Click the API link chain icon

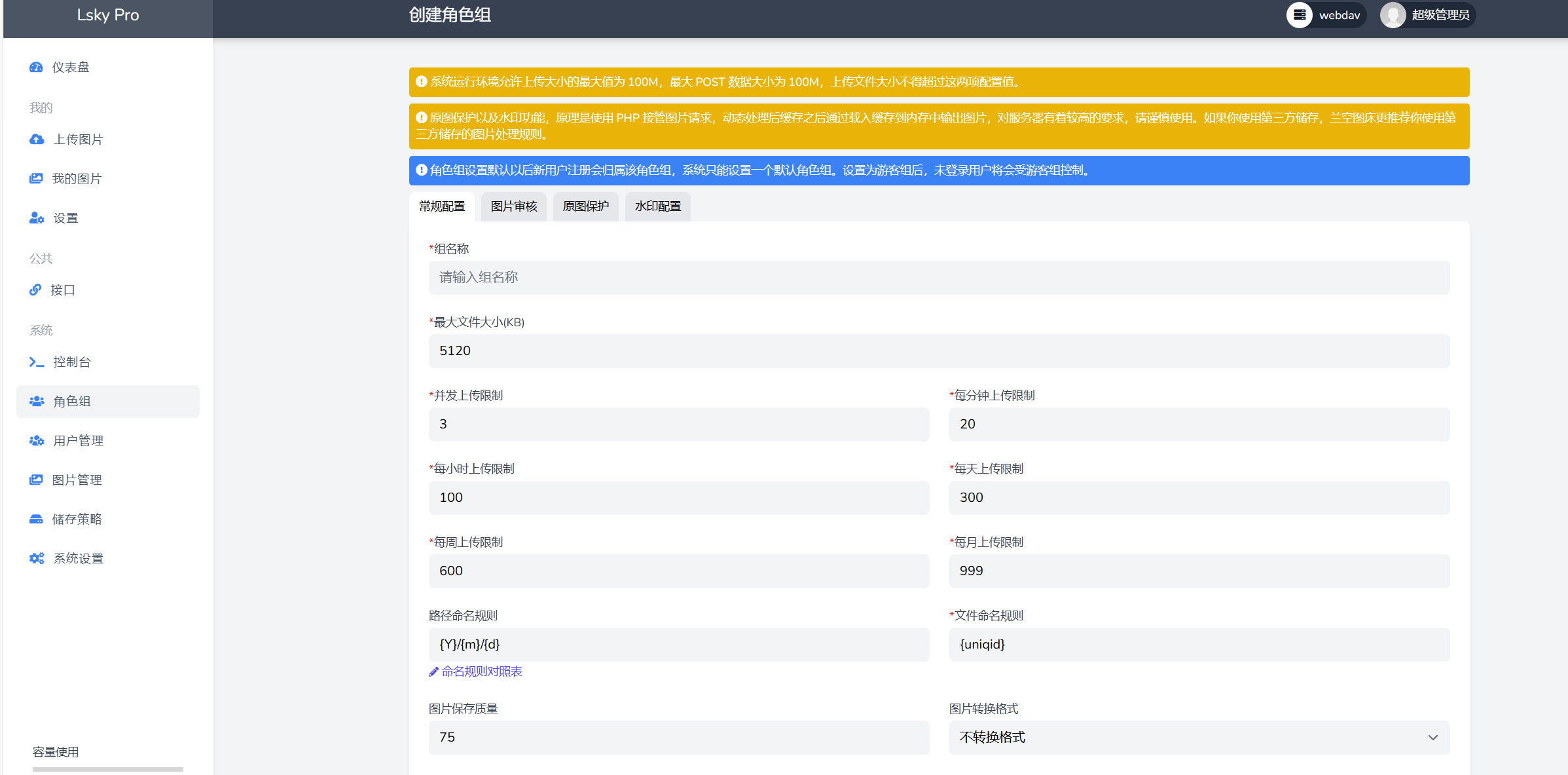[x=35, y=290]
